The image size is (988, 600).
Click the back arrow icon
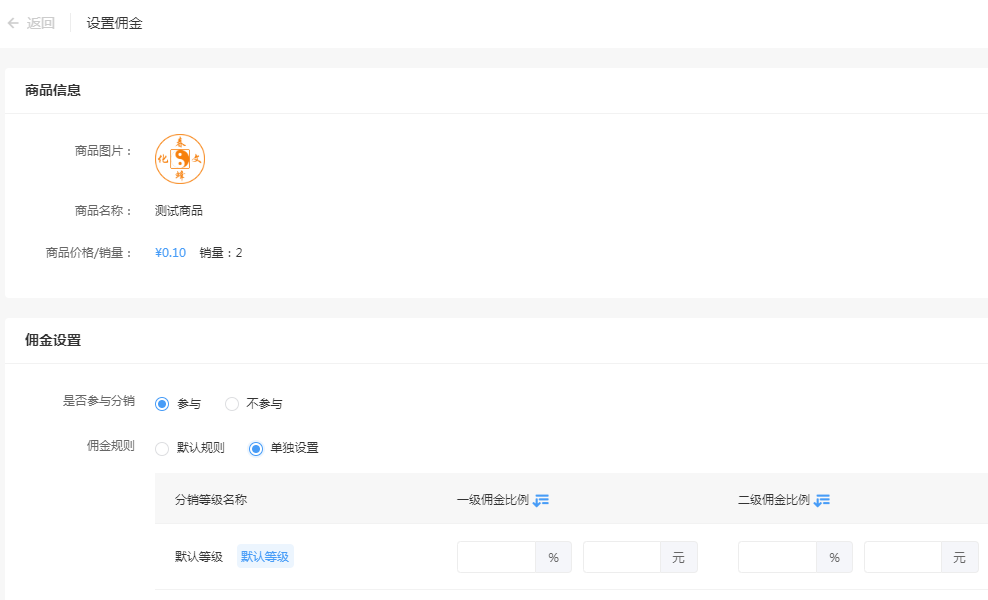point(13,23)
